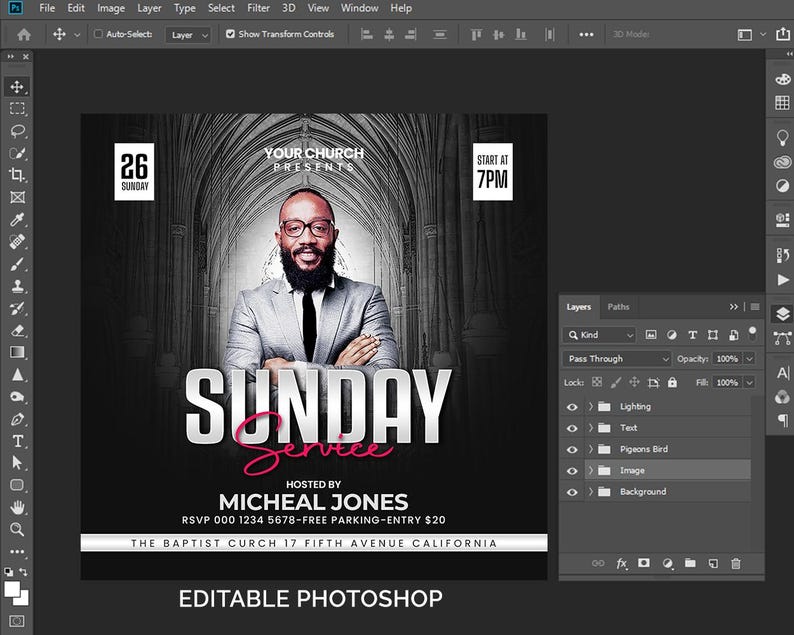Toggle Lock all for the layer

(x=672, y=382)
